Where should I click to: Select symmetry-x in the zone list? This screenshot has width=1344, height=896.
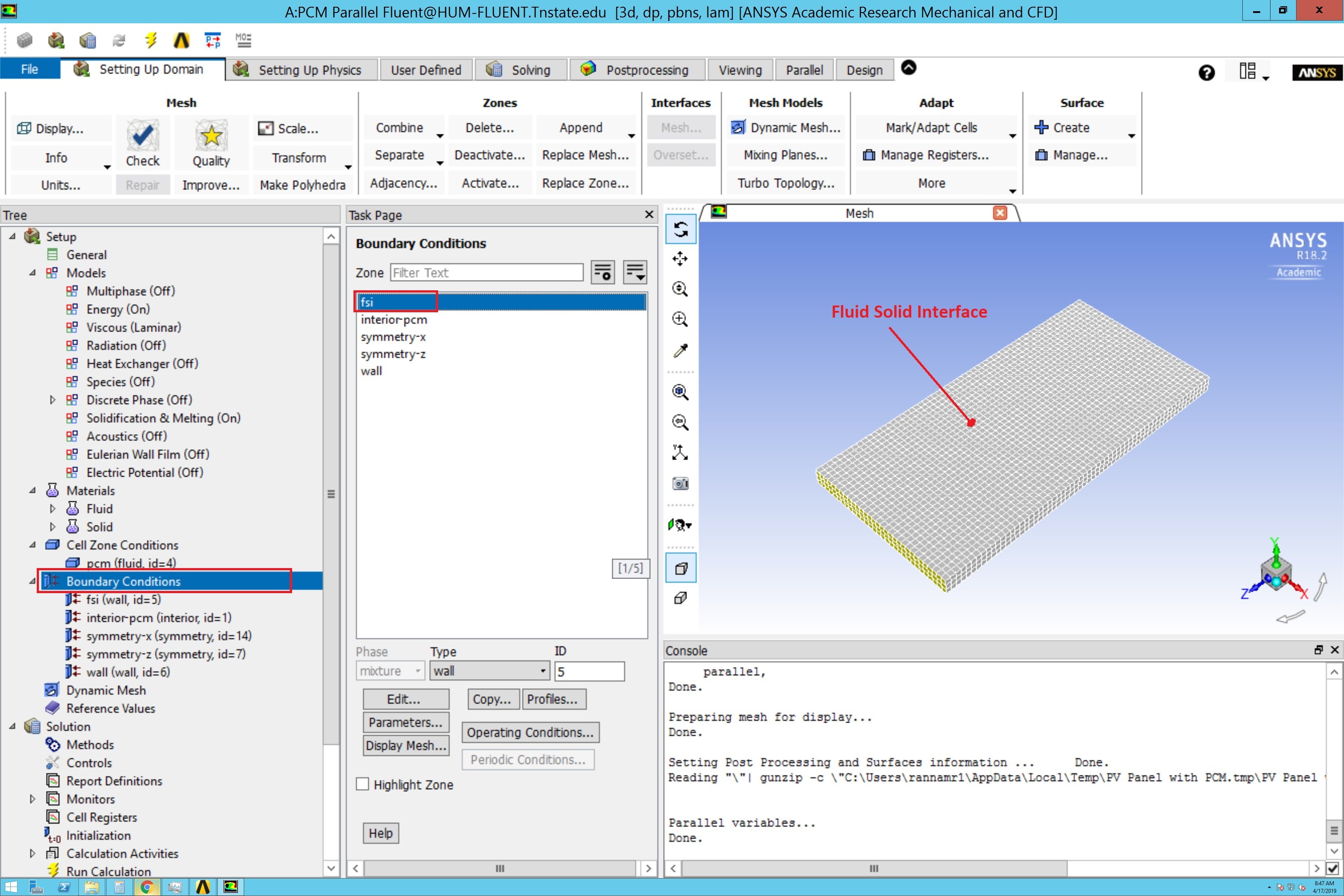point(393,336)
